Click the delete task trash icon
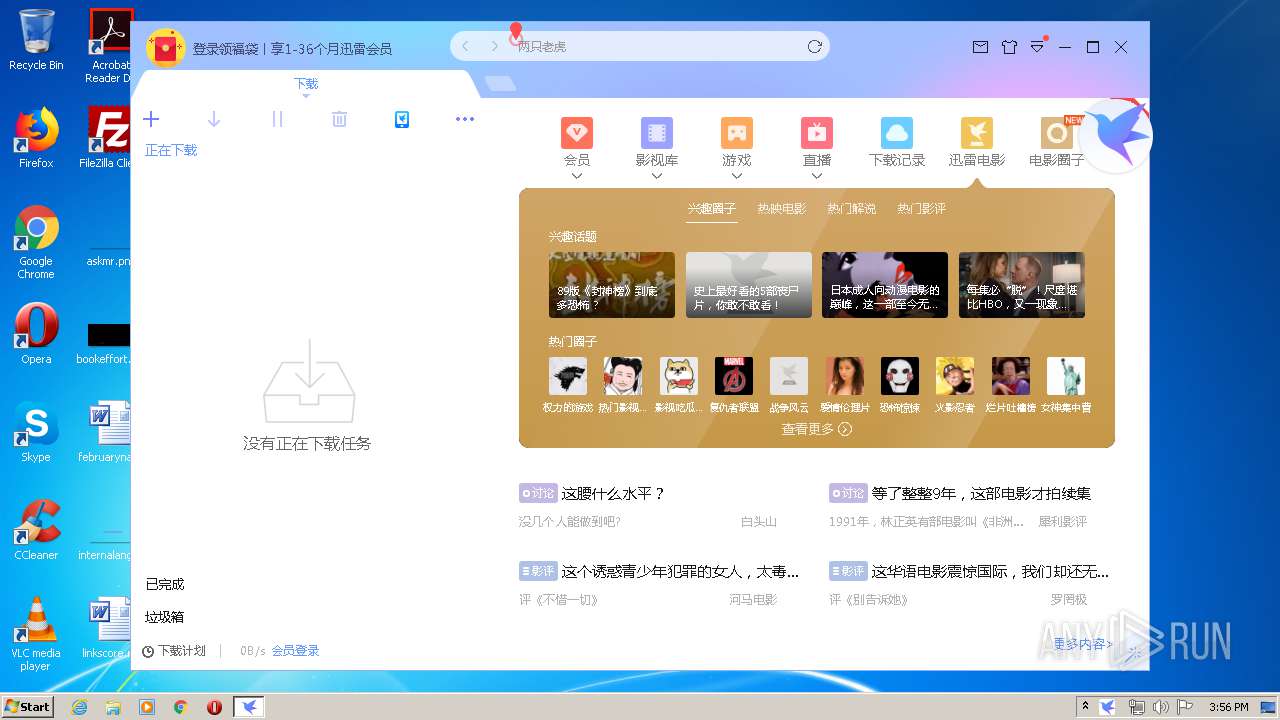1280x720 pixels. pos(339,119)
